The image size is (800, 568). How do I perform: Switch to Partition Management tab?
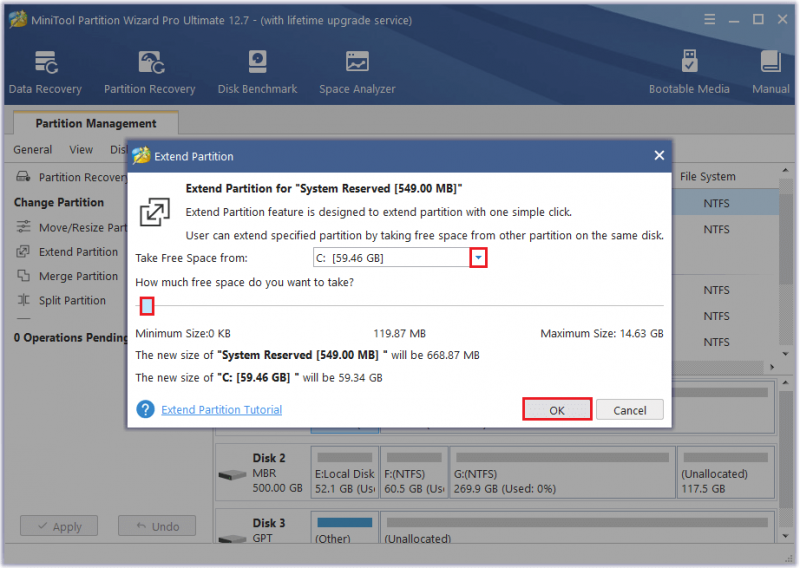pyautogui.click(x=96, y=123)
